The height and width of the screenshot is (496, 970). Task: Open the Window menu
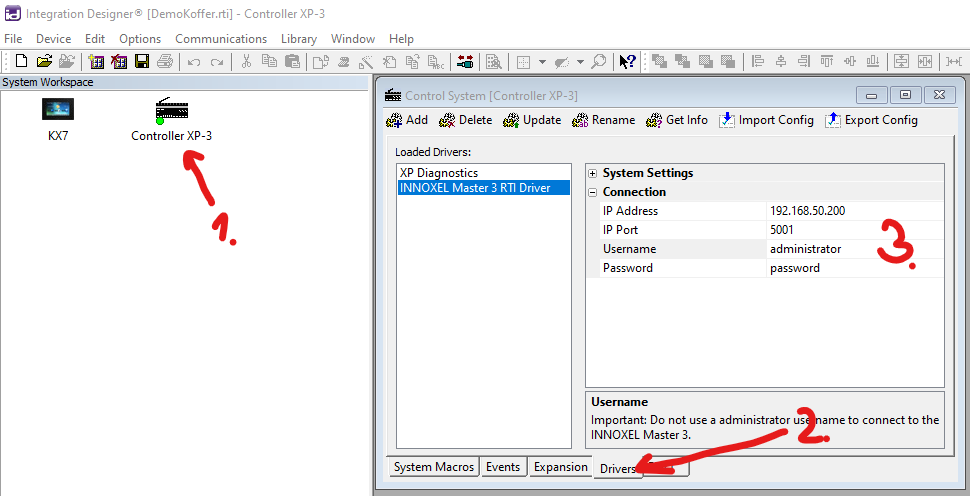click(x=353, y=38)
